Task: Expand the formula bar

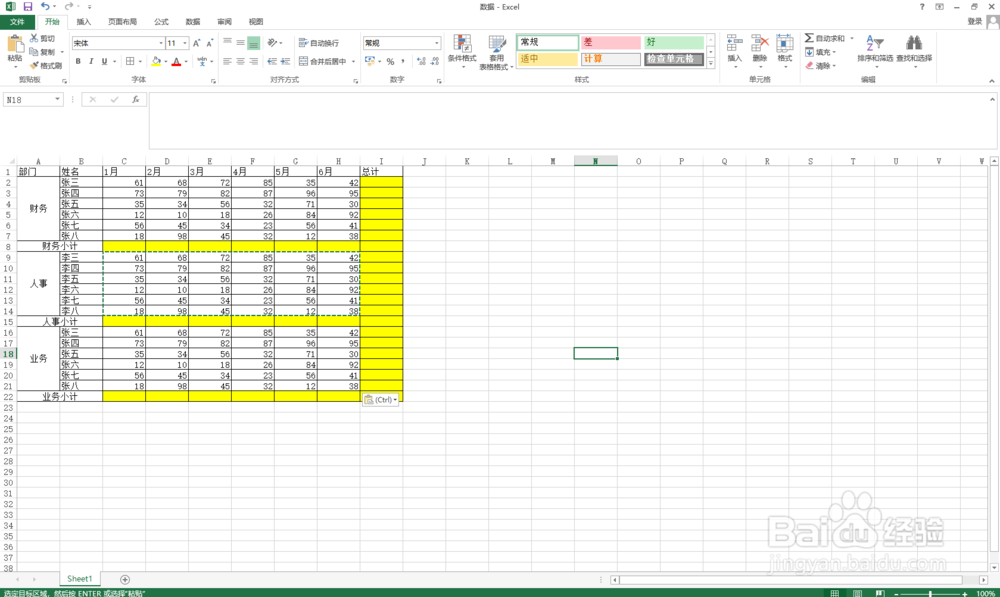Action: pyautogui.click(x=992, y=99)
